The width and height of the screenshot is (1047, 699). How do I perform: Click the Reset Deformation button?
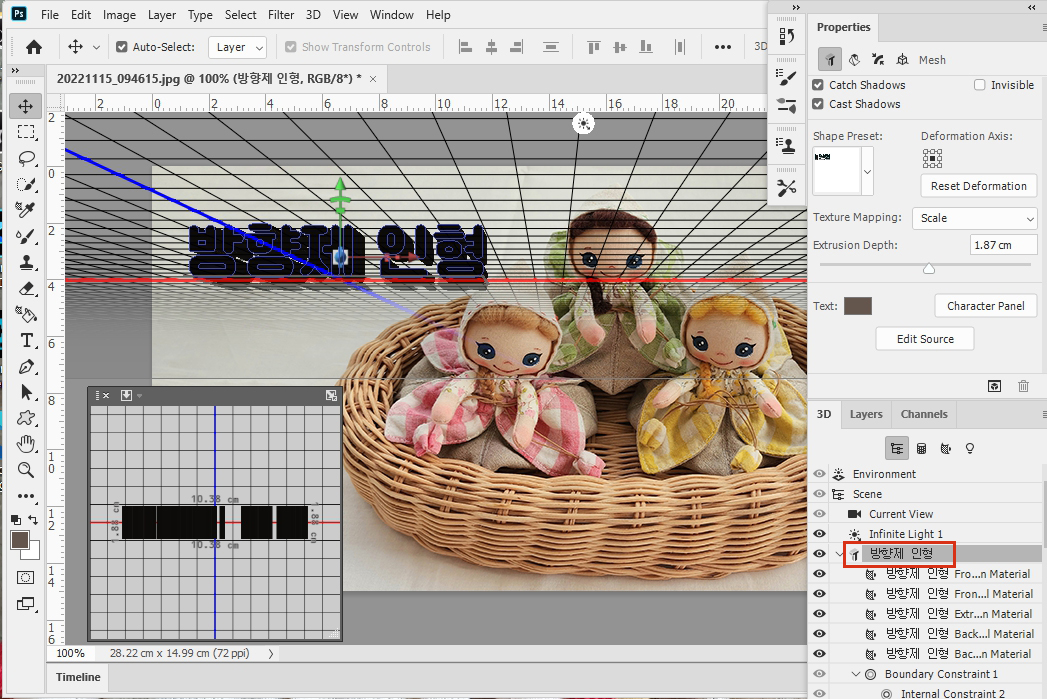point(979,186)
